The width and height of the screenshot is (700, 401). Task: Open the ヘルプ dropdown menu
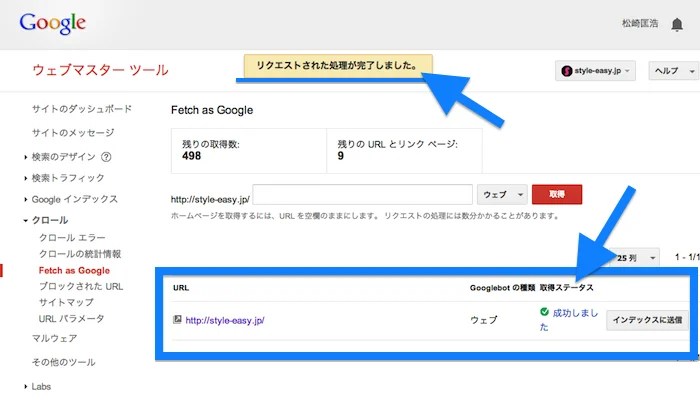(674, 71)
